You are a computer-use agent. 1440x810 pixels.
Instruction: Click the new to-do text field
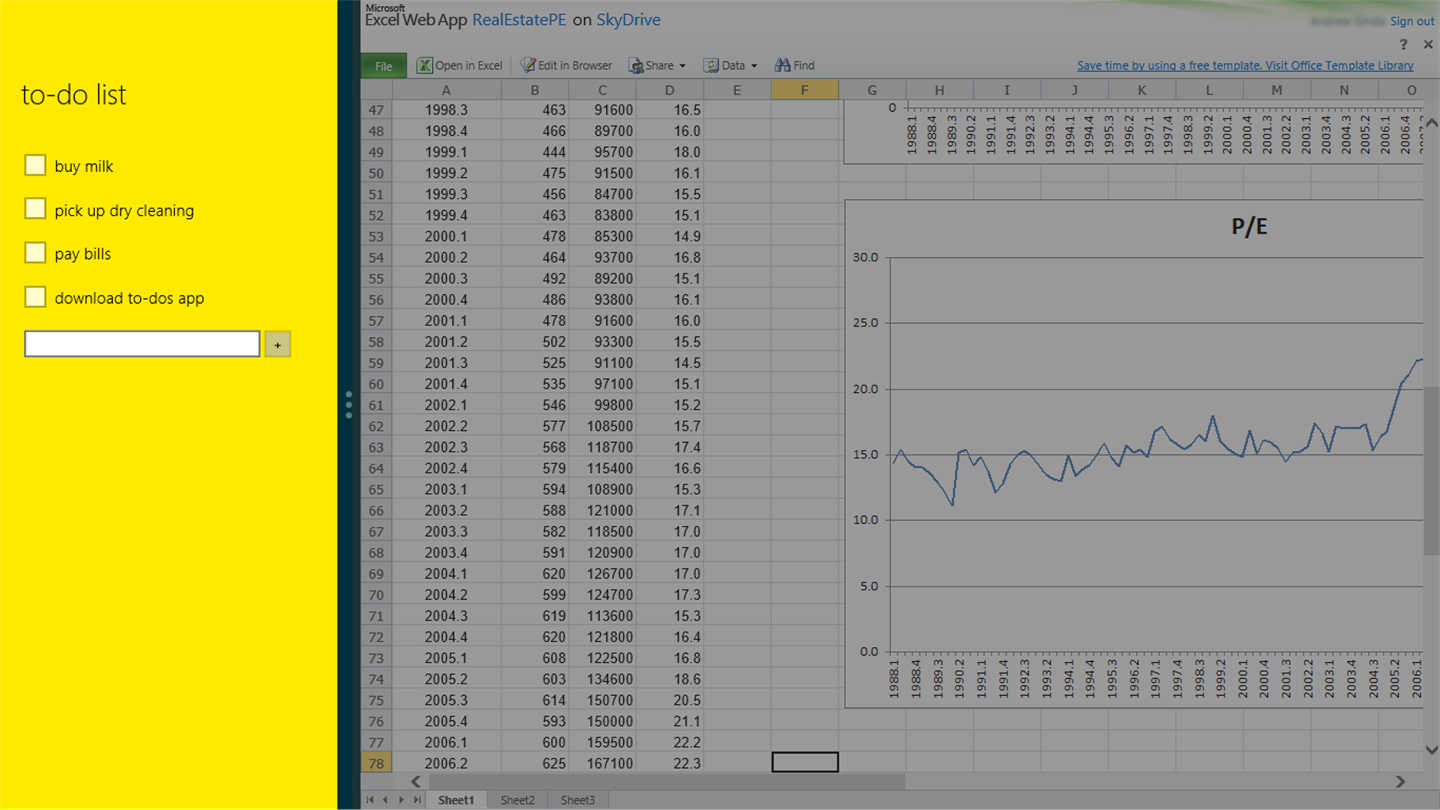click(x=142, y=344)
